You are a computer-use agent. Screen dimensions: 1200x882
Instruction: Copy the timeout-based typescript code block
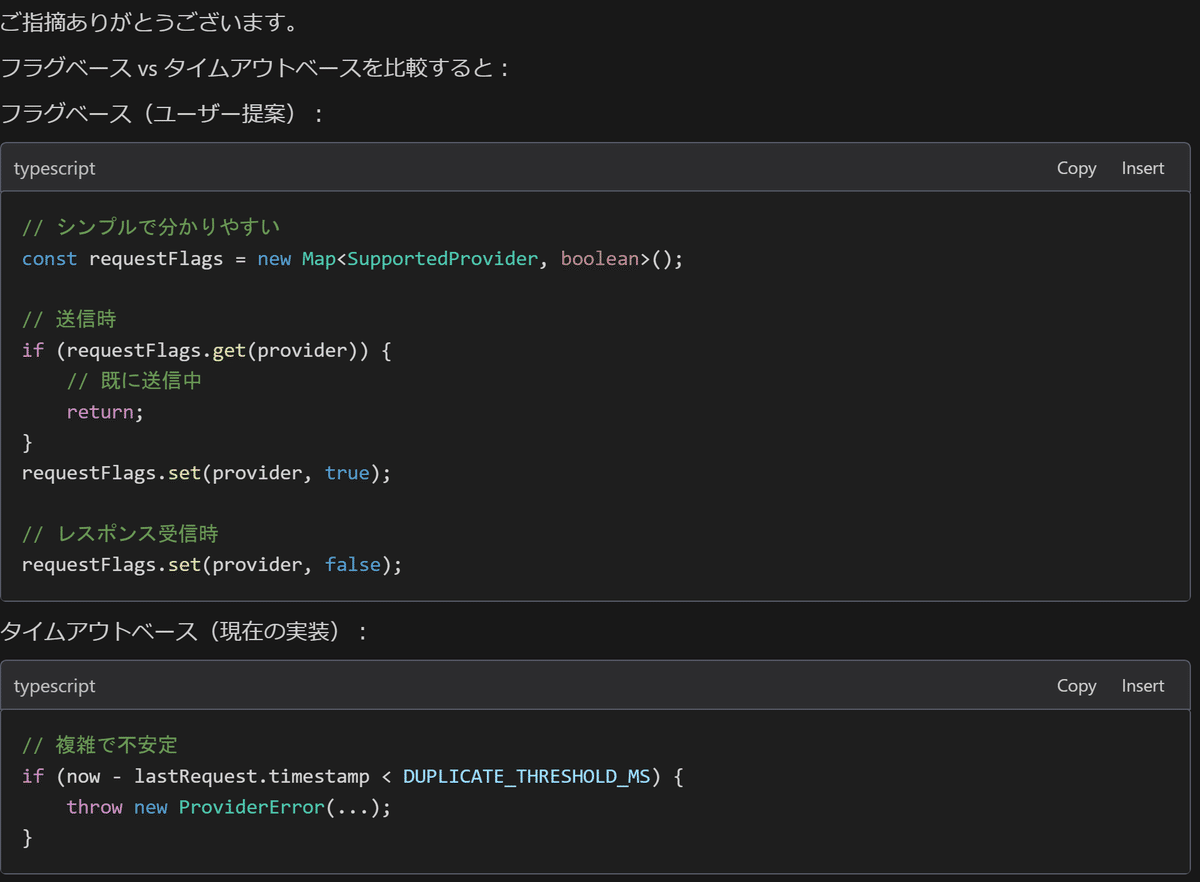[1076, 686]
